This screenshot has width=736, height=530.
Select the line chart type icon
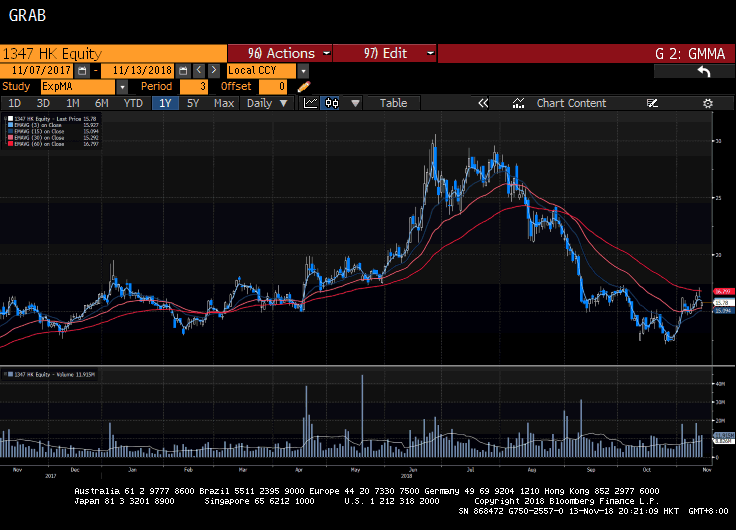pyautogui.click(x=310, y=103)
